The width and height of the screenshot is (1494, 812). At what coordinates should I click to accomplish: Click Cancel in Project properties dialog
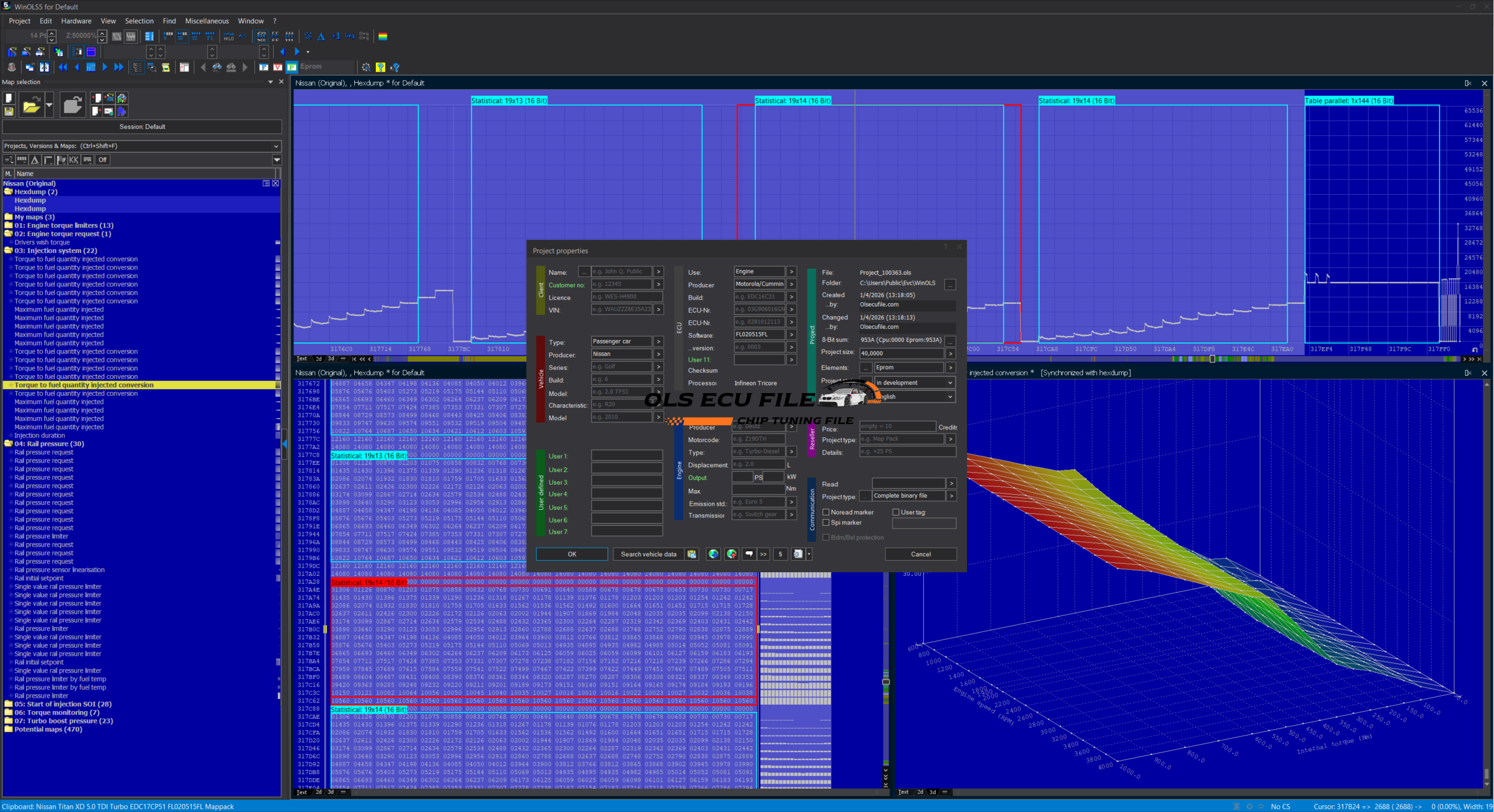(x=920, y=554)
